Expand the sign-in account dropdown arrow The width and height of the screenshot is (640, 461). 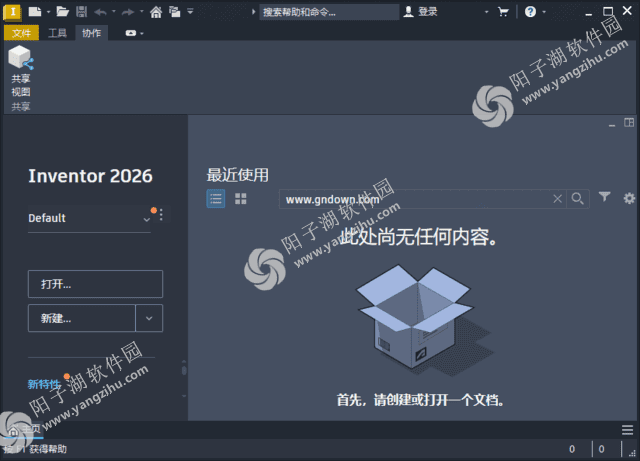click(486, 12)
